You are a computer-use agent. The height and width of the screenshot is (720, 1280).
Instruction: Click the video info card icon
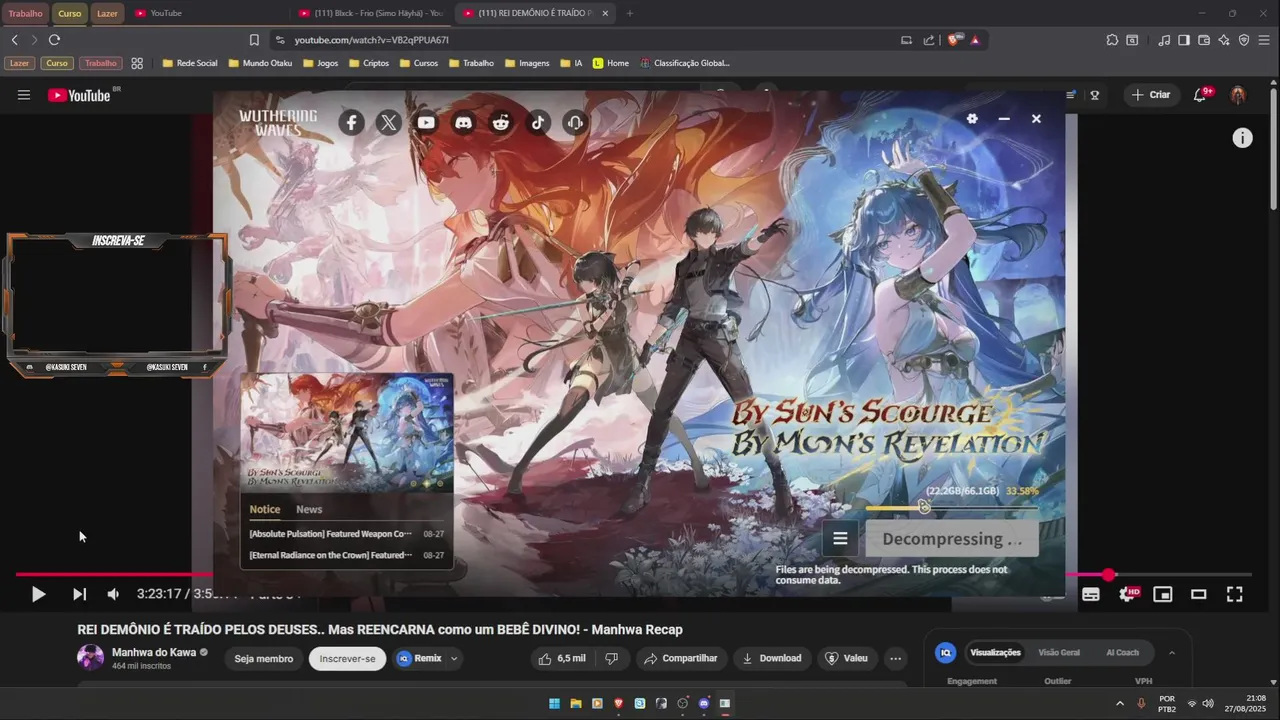click(1242, 138)
